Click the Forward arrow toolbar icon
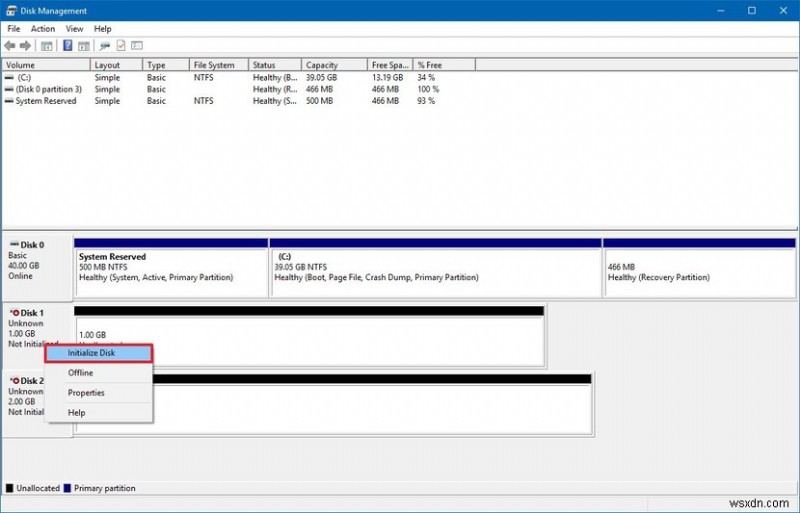 25,46
